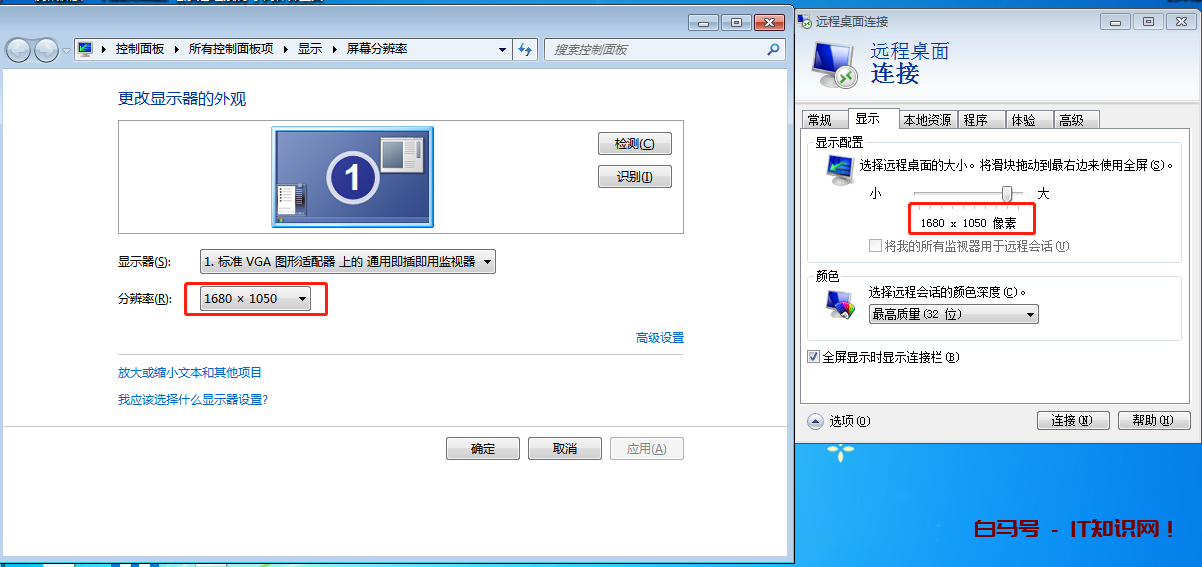
Task: Toggle 全屏显示时显示连接栏 checkbox
Action: pyautogui.click(x=813, y=357)
